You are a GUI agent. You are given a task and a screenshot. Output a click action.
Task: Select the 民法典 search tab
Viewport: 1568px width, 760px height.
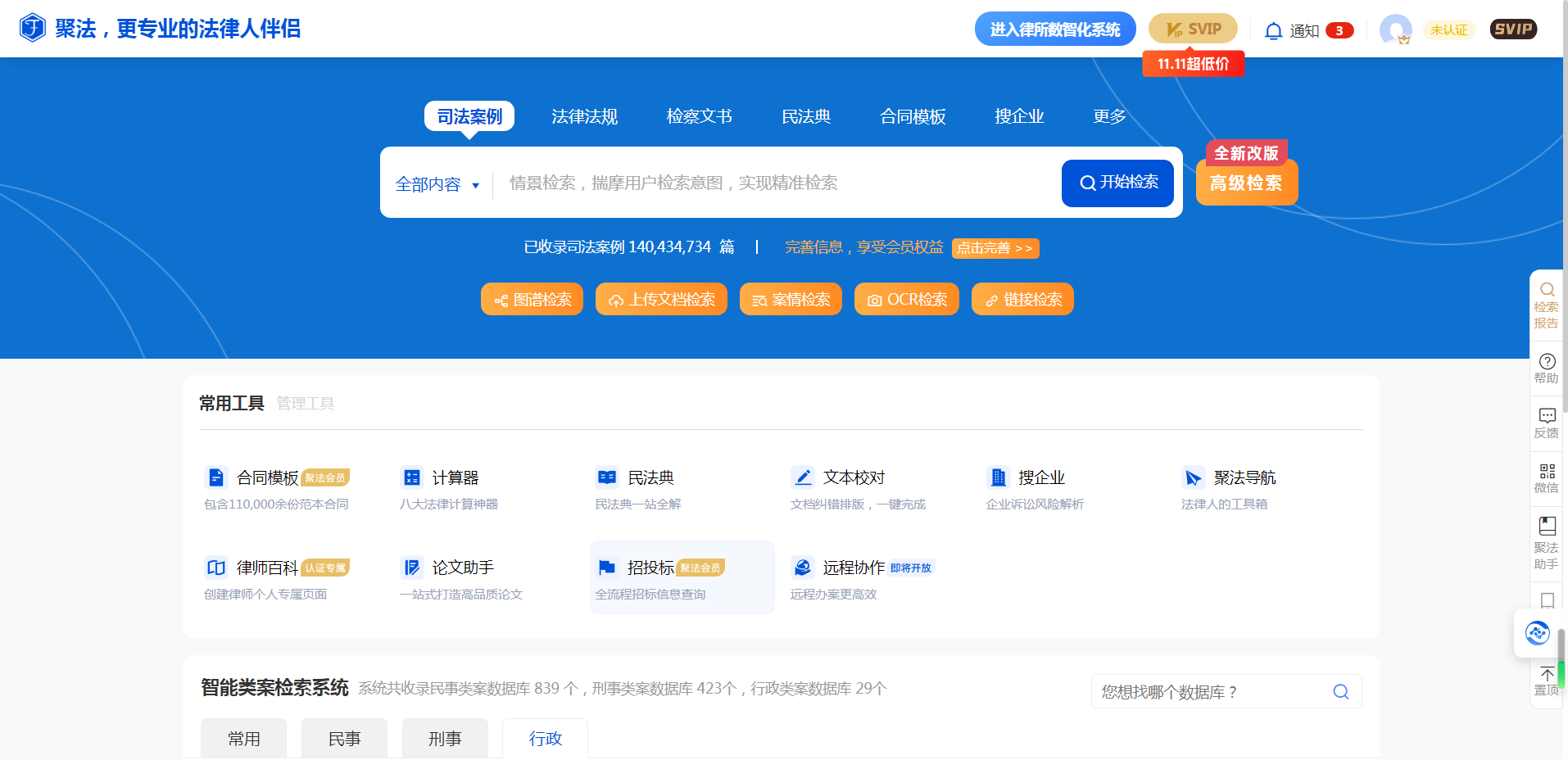tap(806, 116)
